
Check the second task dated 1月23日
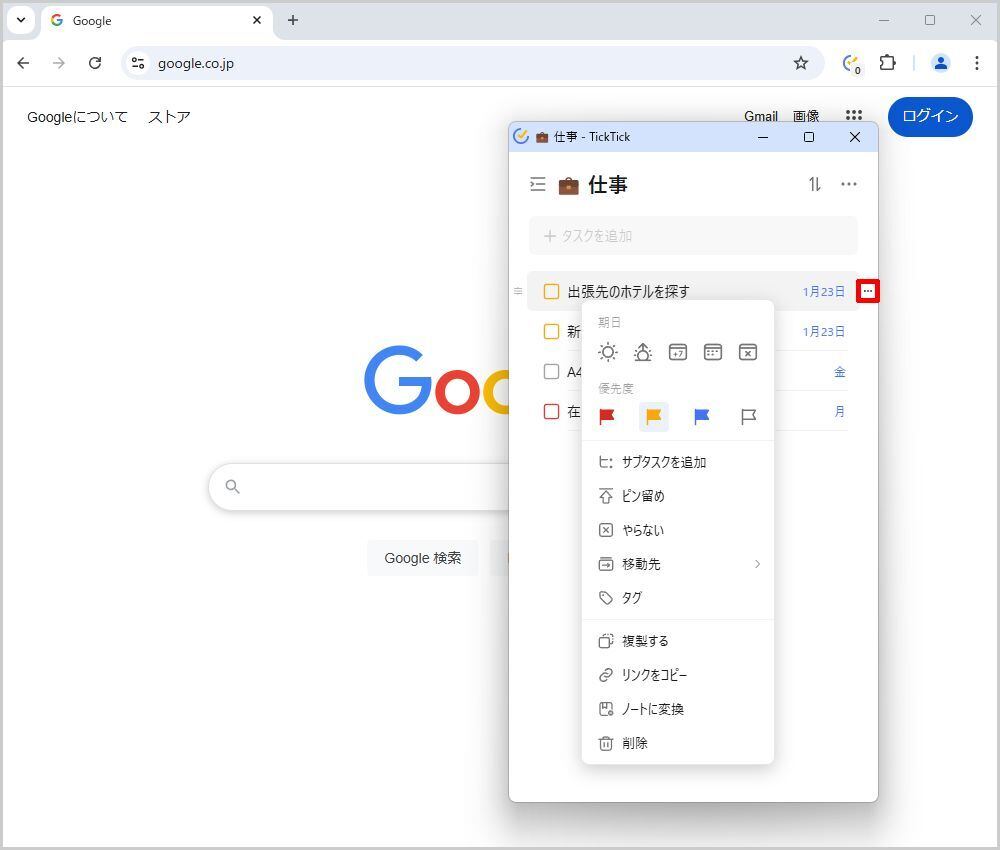[x=551, y=332]
